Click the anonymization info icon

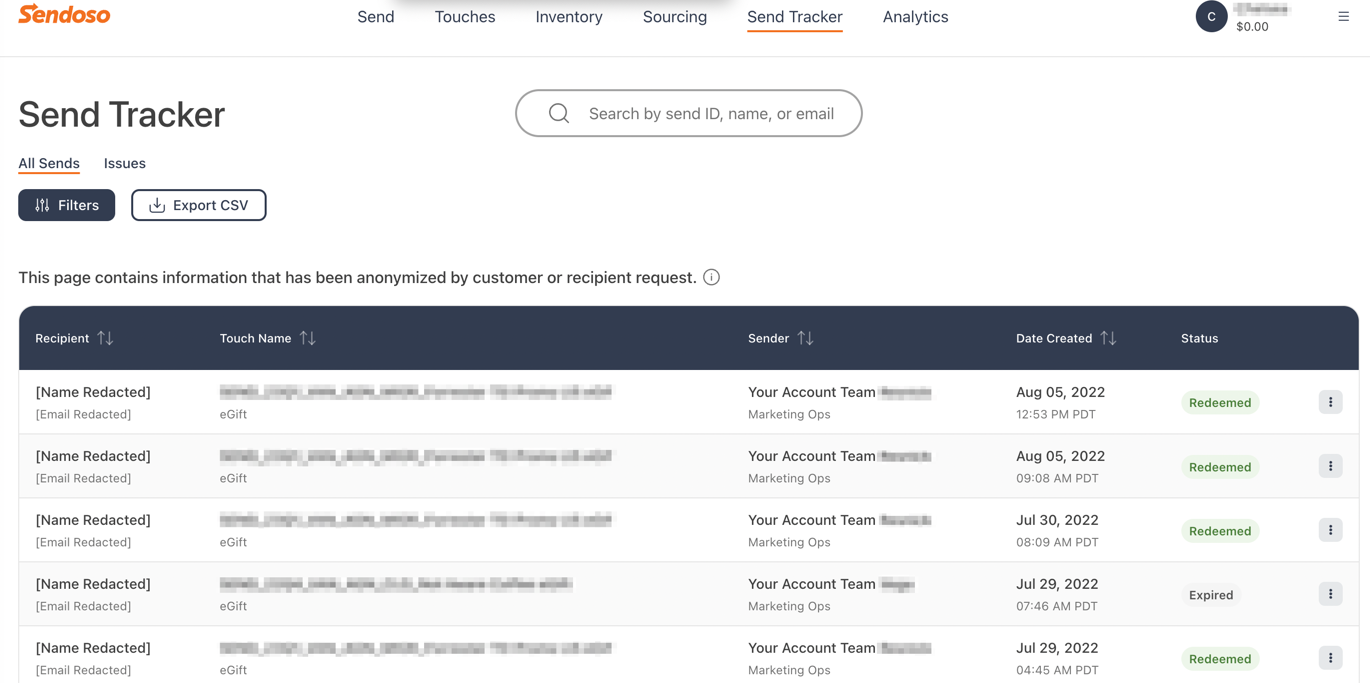tap(711, 277)
